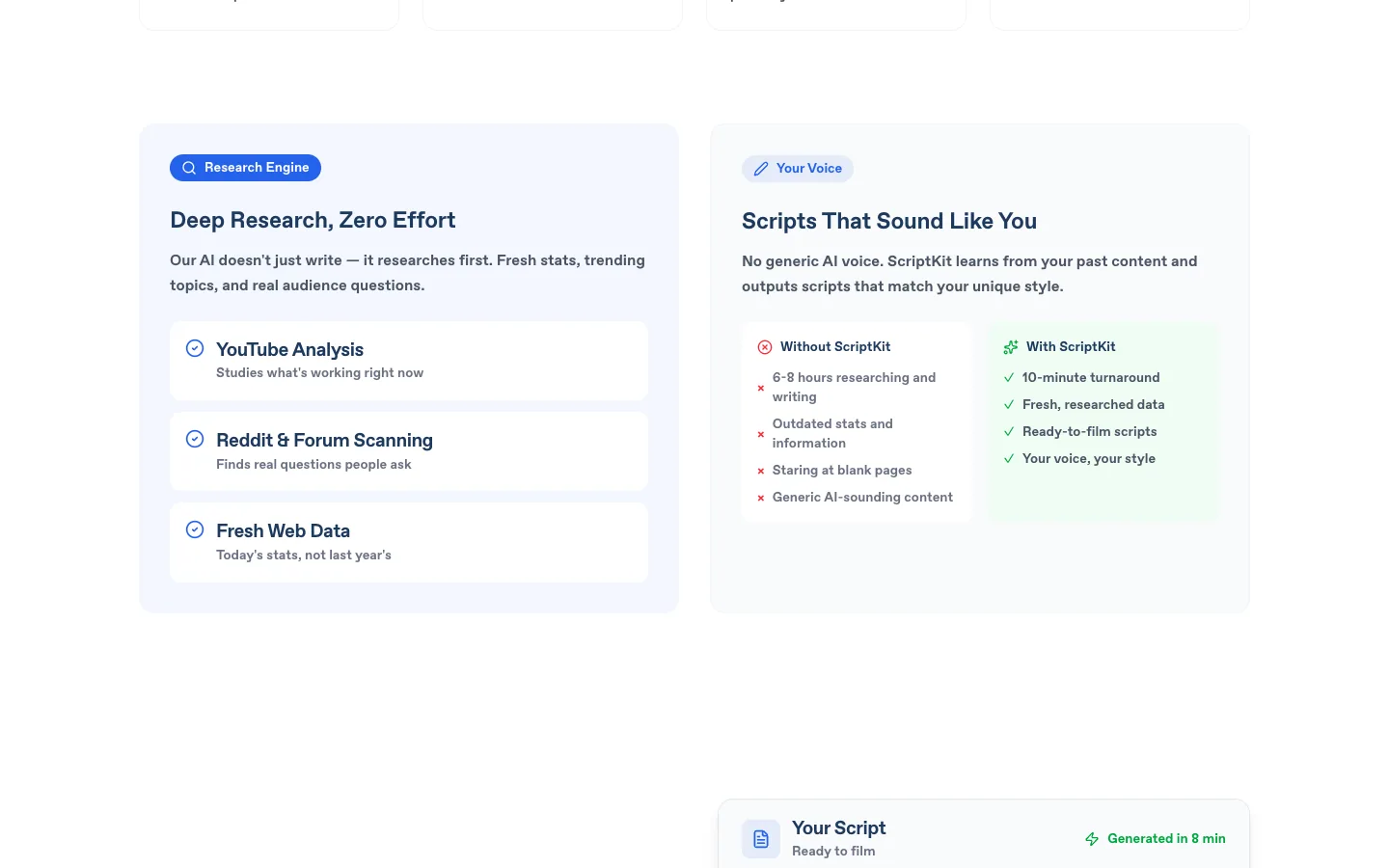The height and width of the screenshot is (868, 1389).
Task: Click the green check beside '10-minute turnaround'
Action: 1009,377
